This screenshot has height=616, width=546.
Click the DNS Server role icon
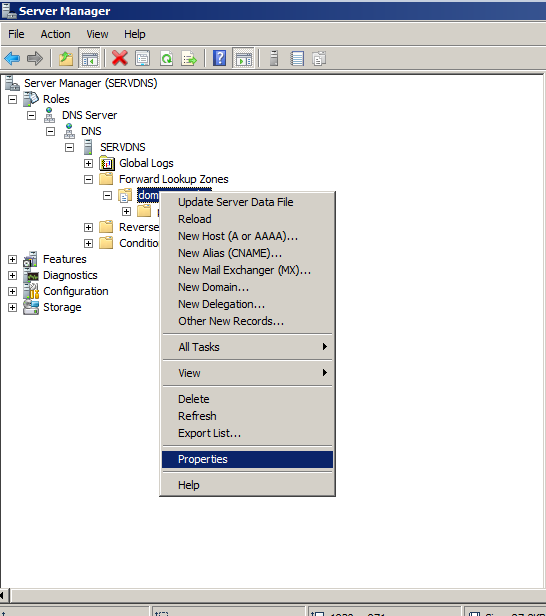click(x=49, y=115)
